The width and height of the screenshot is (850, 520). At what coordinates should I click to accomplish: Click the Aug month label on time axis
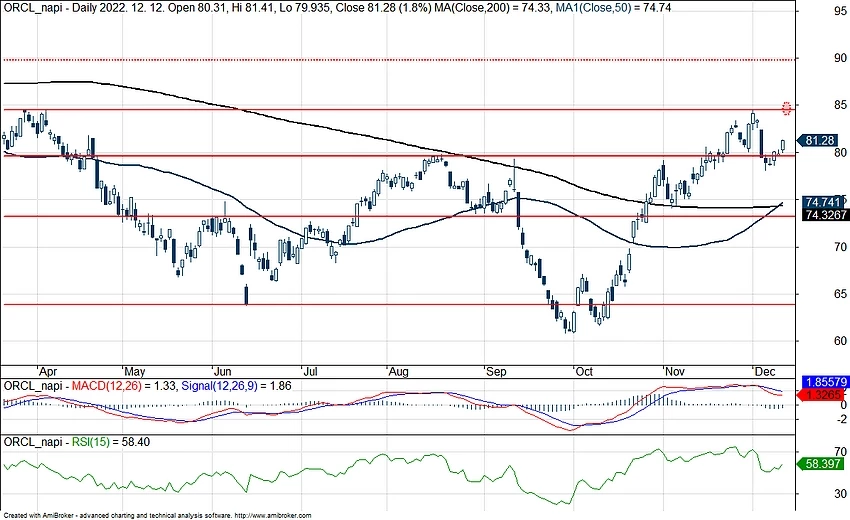pos(398,372)
